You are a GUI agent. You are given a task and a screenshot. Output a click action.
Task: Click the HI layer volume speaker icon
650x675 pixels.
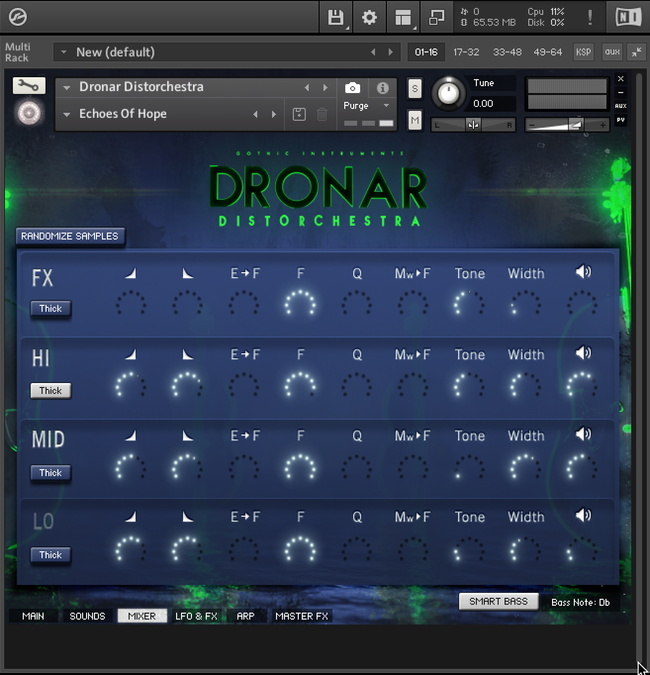point(583,353)
